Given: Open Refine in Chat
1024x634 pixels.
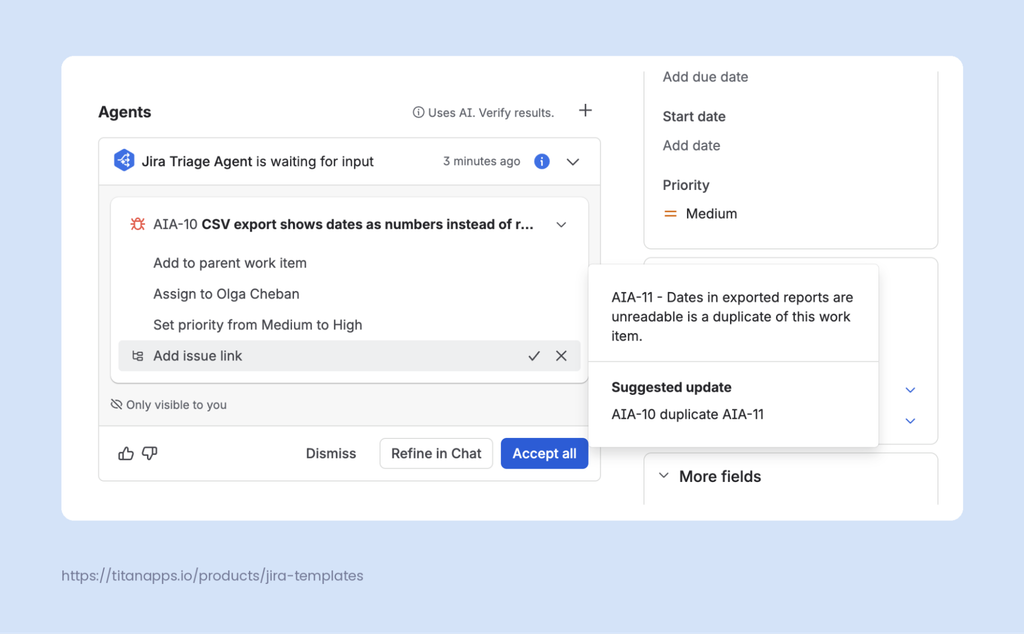Looking at the screenshot, I should click(x=436, y=453).
